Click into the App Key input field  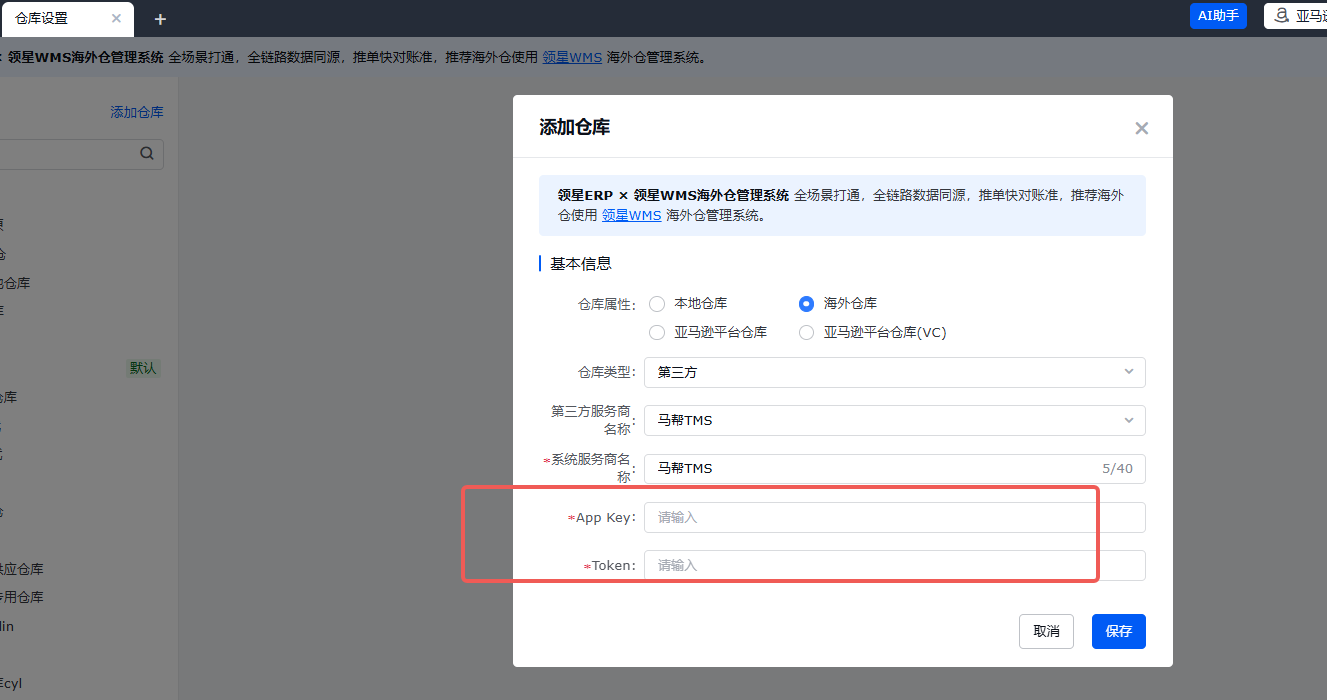click(894, 518)
